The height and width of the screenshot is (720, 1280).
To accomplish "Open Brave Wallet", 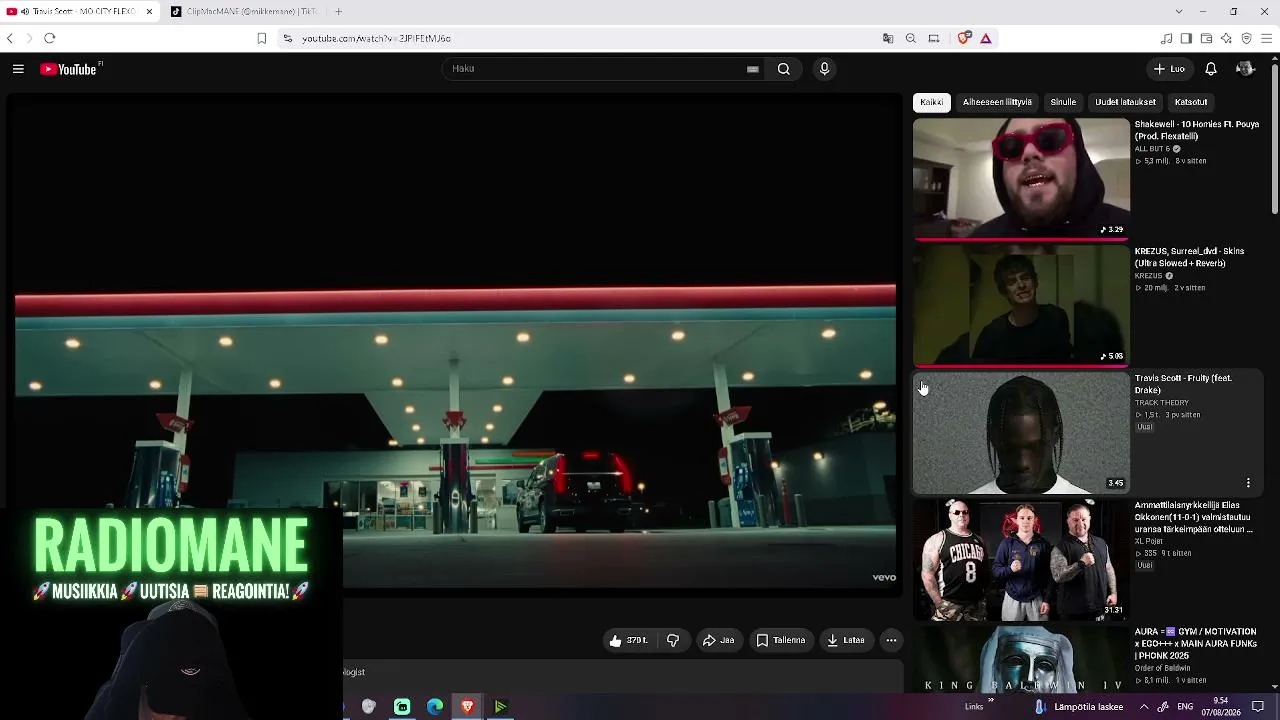I will pos(1206,38).
